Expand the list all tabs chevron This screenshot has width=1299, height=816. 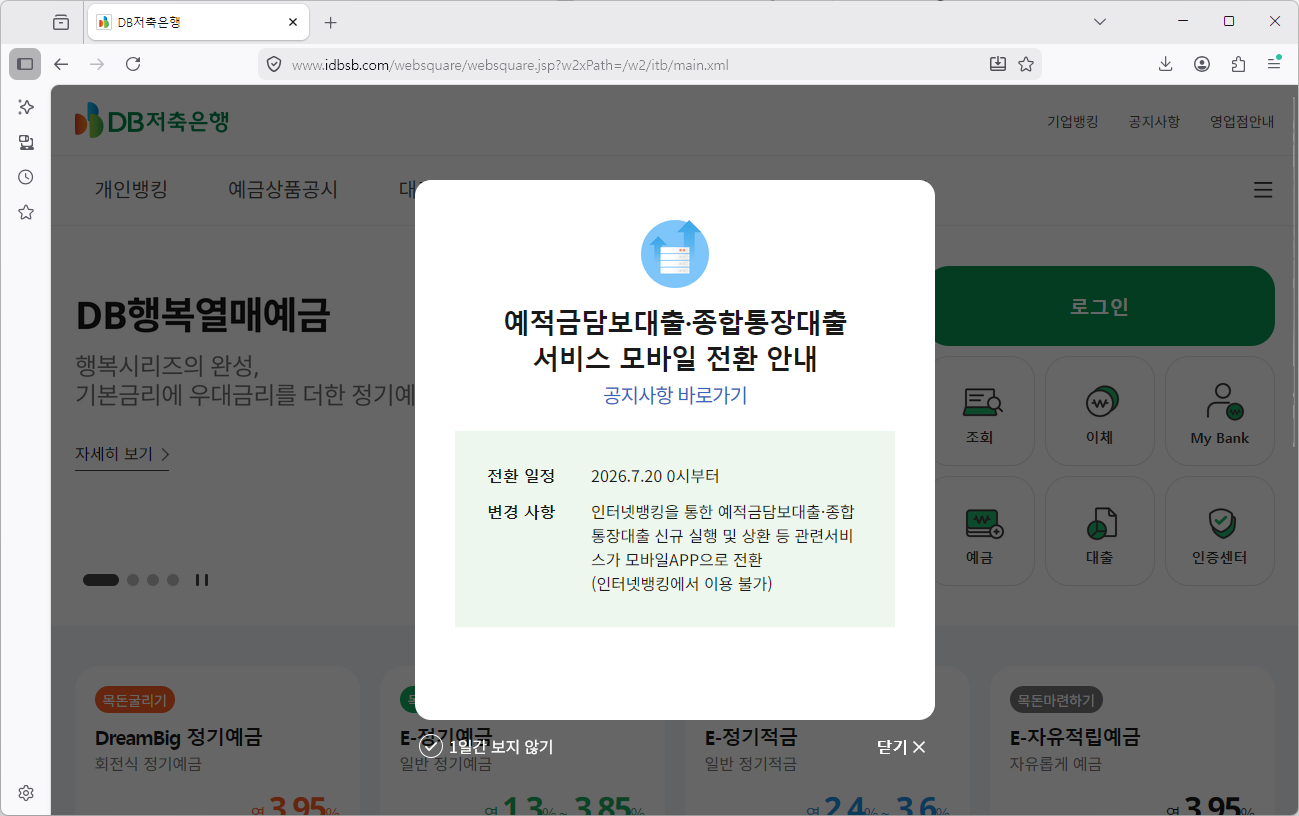(x=1100, y=22)
